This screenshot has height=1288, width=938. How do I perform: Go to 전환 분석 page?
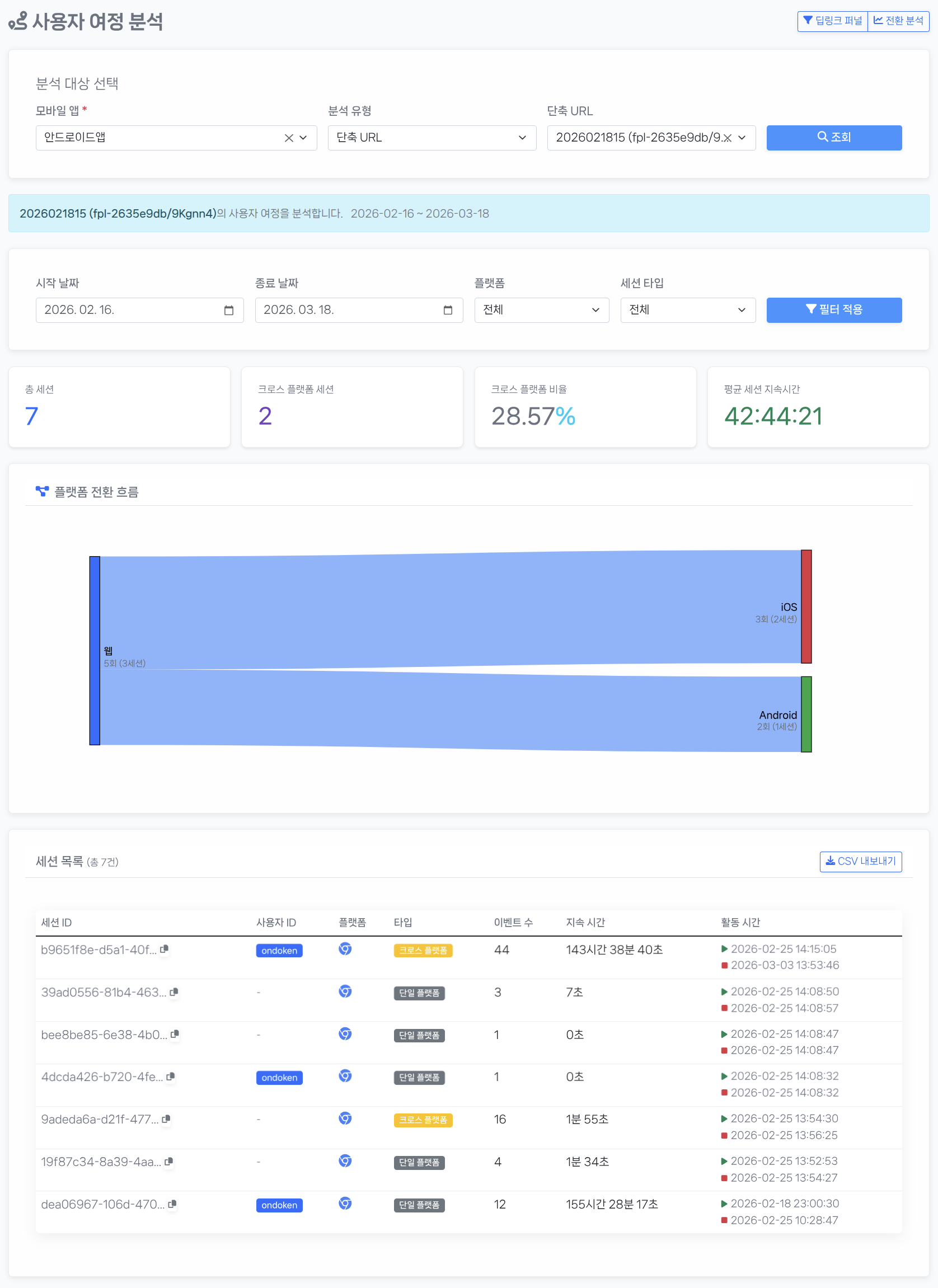point(898,21)
